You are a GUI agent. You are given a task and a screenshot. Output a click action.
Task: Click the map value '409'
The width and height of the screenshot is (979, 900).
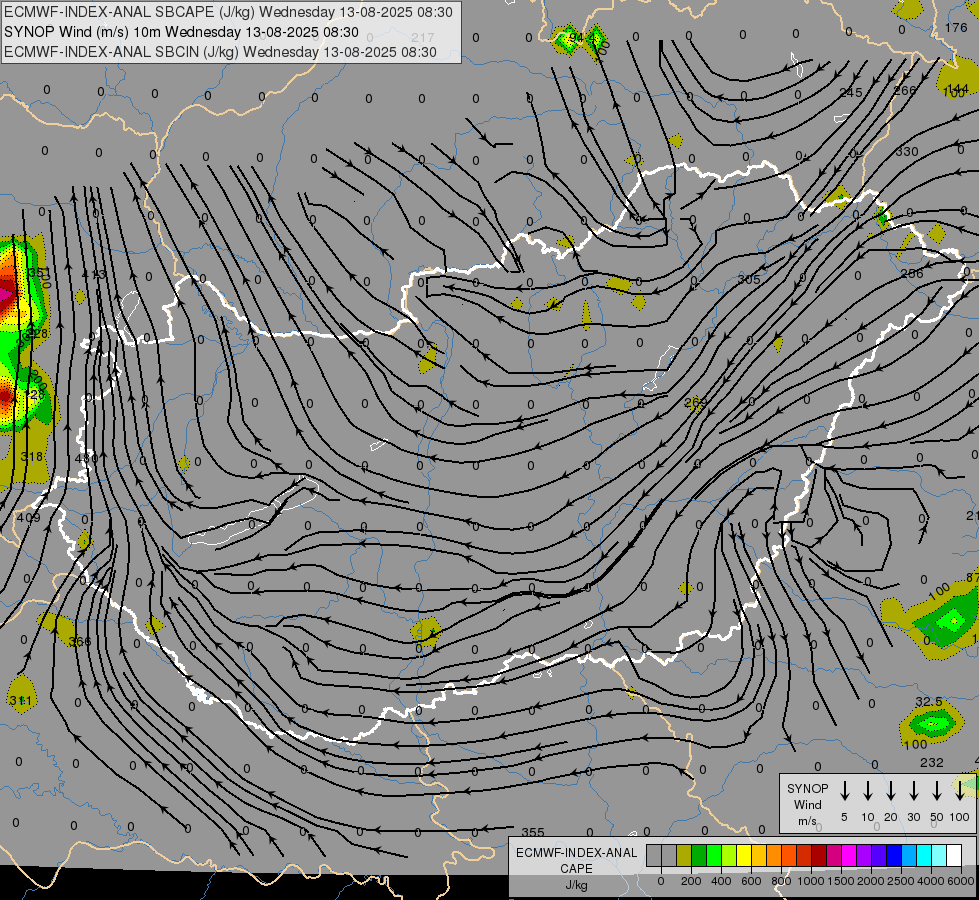[x=28, y=518]
